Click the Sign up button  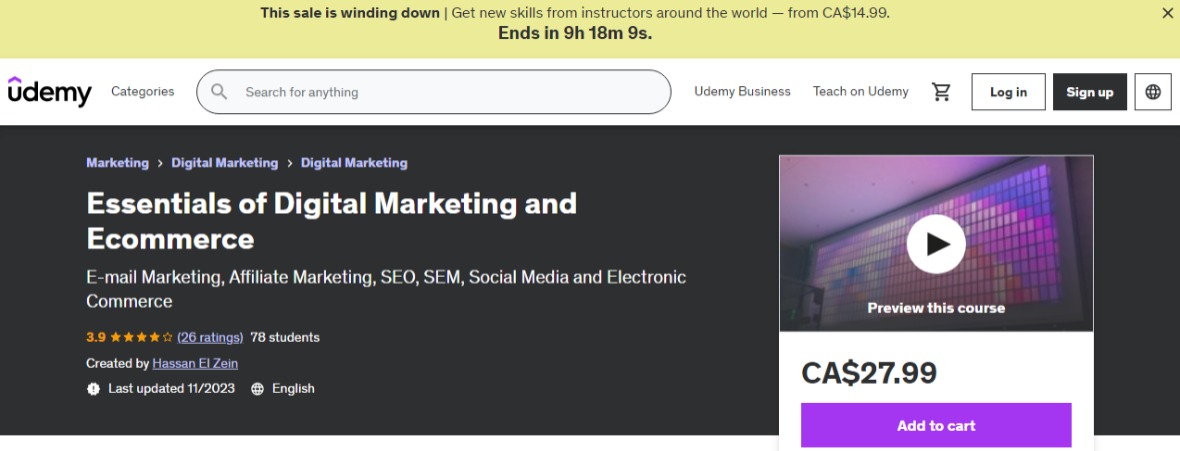(1089, 92)
